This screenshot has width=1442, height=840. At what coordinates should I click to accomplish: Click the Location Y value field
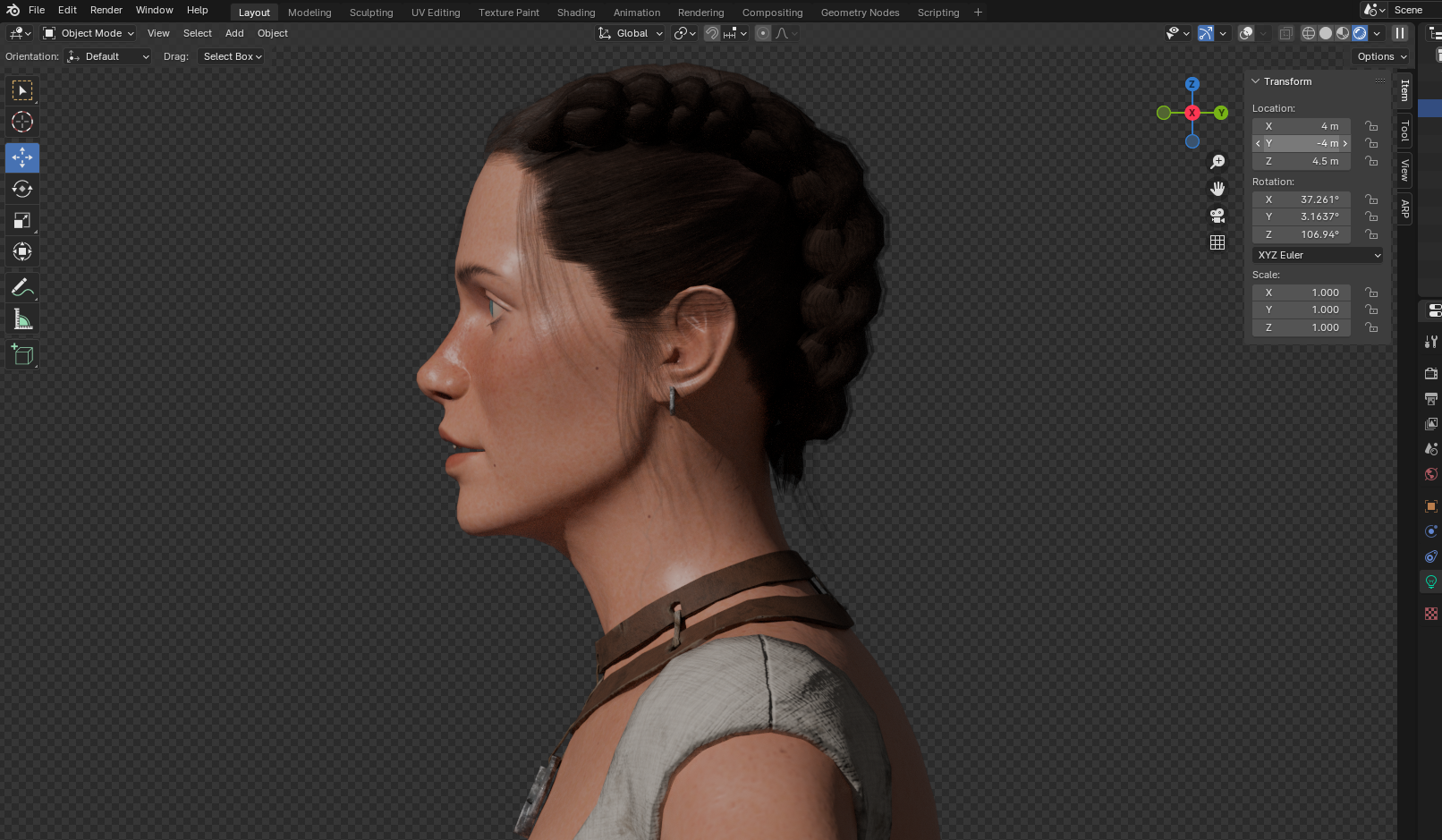[x=1302, y=143]
